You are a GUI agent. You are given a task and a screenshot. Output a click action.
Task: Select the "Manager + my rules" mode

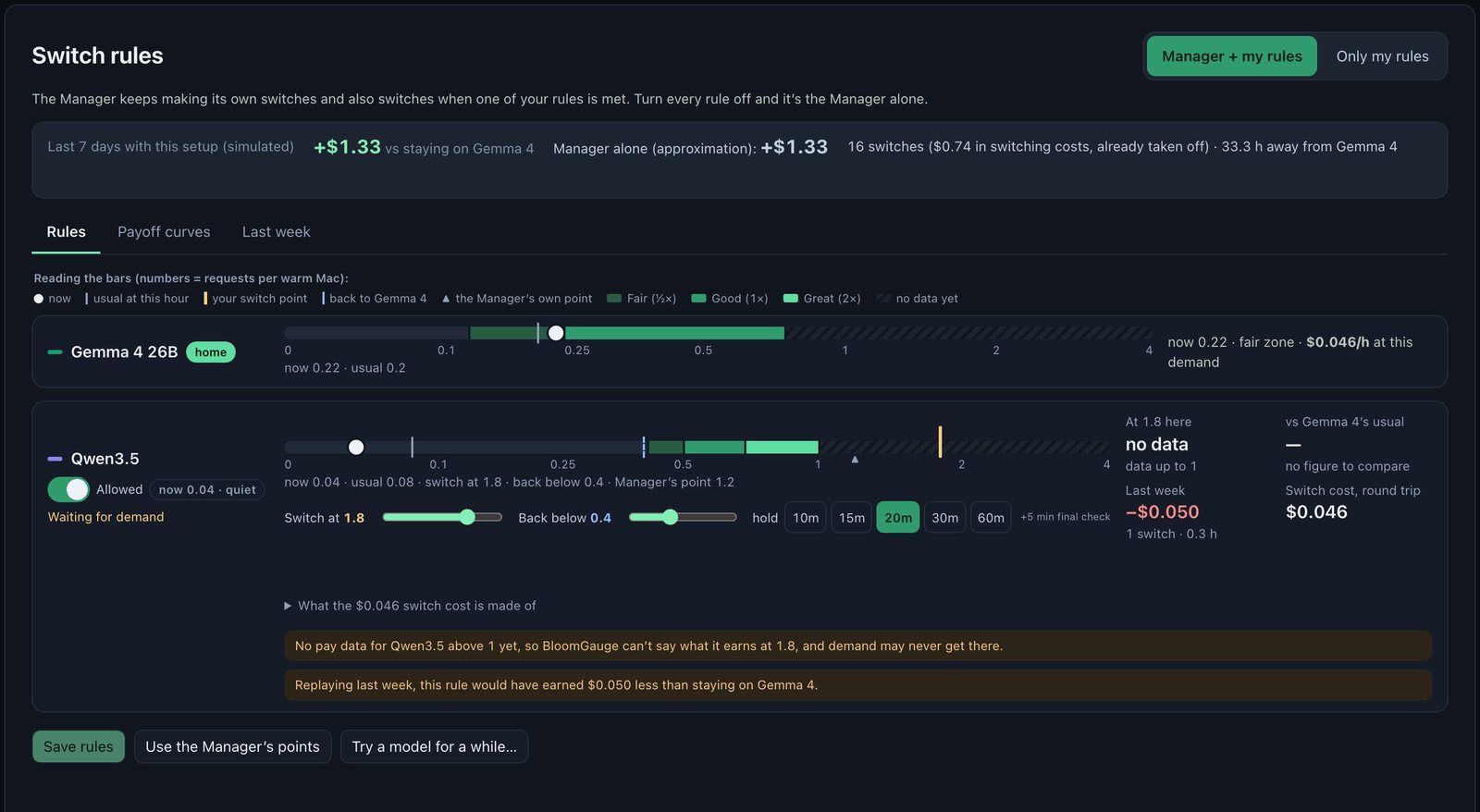(1231, 56)
